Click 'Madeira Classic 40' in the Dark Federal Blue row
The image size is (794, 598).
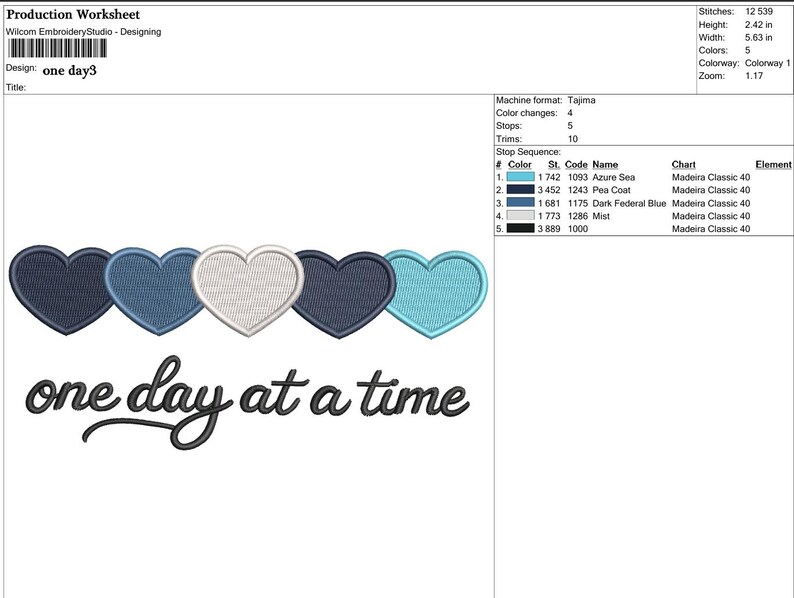[x=711, y=203]
